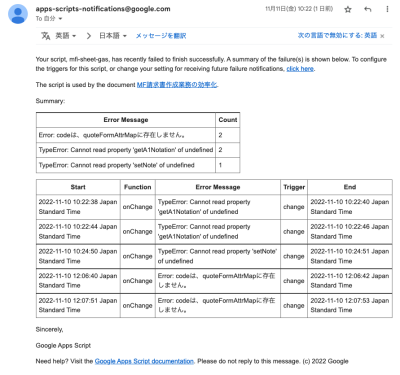Click 'onChange' in the 10:24:50 row
The height and width of the screenshot is (375, 400).
point(137,256)
